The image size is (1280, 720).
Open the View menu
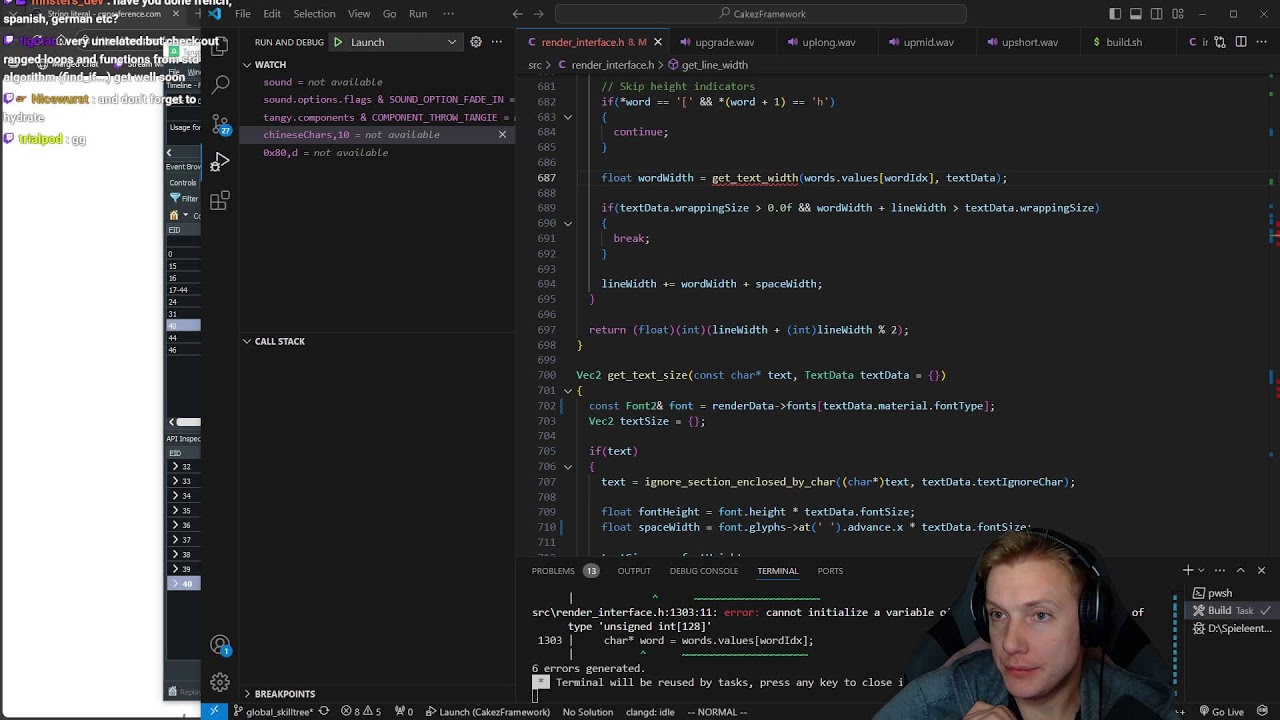359,14
